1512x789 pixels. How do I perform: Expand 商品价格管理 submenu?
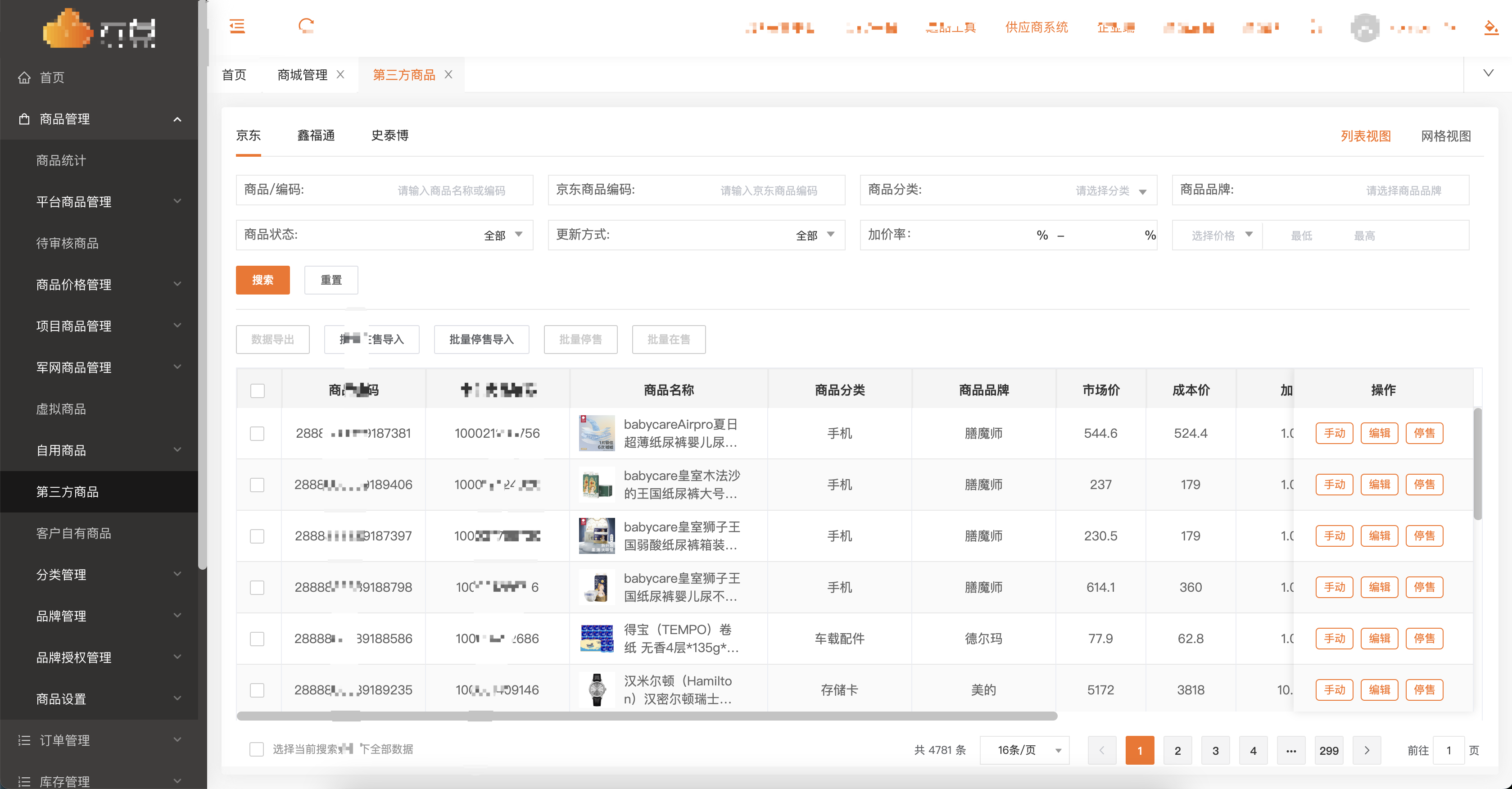point(177,284)
